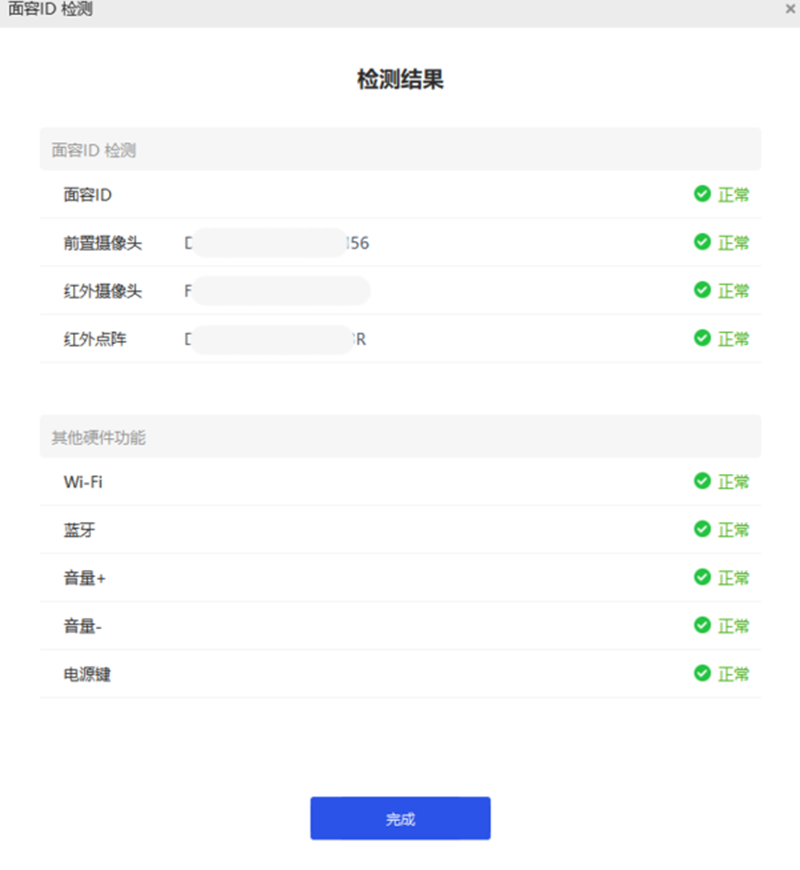
Task: Click the status icon beside 音量-
Action: [701, 625]
